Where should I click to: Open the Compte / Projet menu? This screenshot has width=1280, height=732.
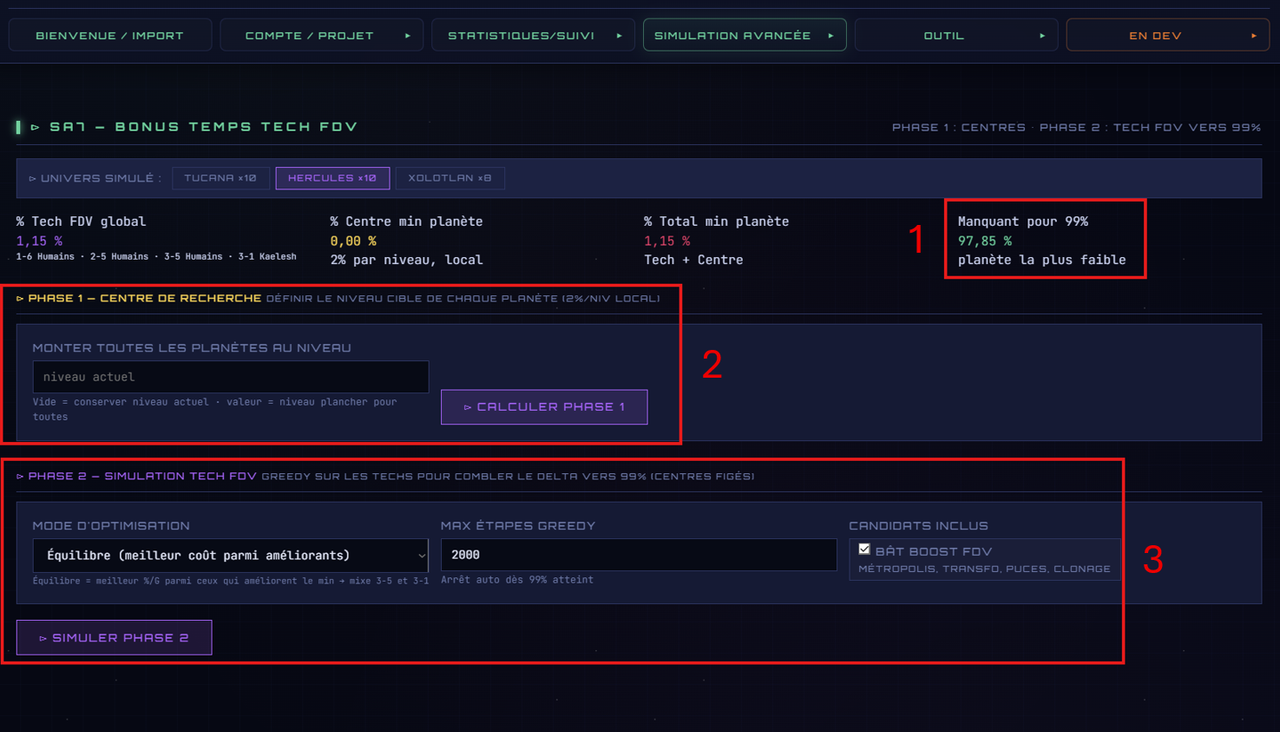coord(321,35)
